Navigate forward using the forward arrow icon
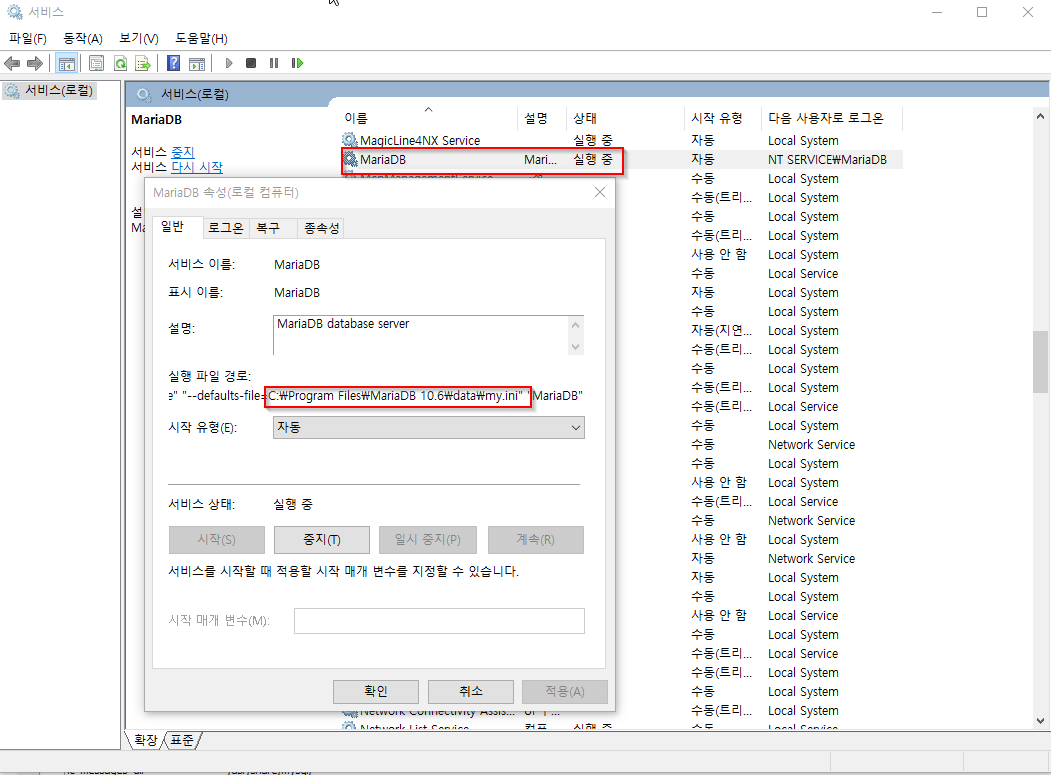 [34, 62]
